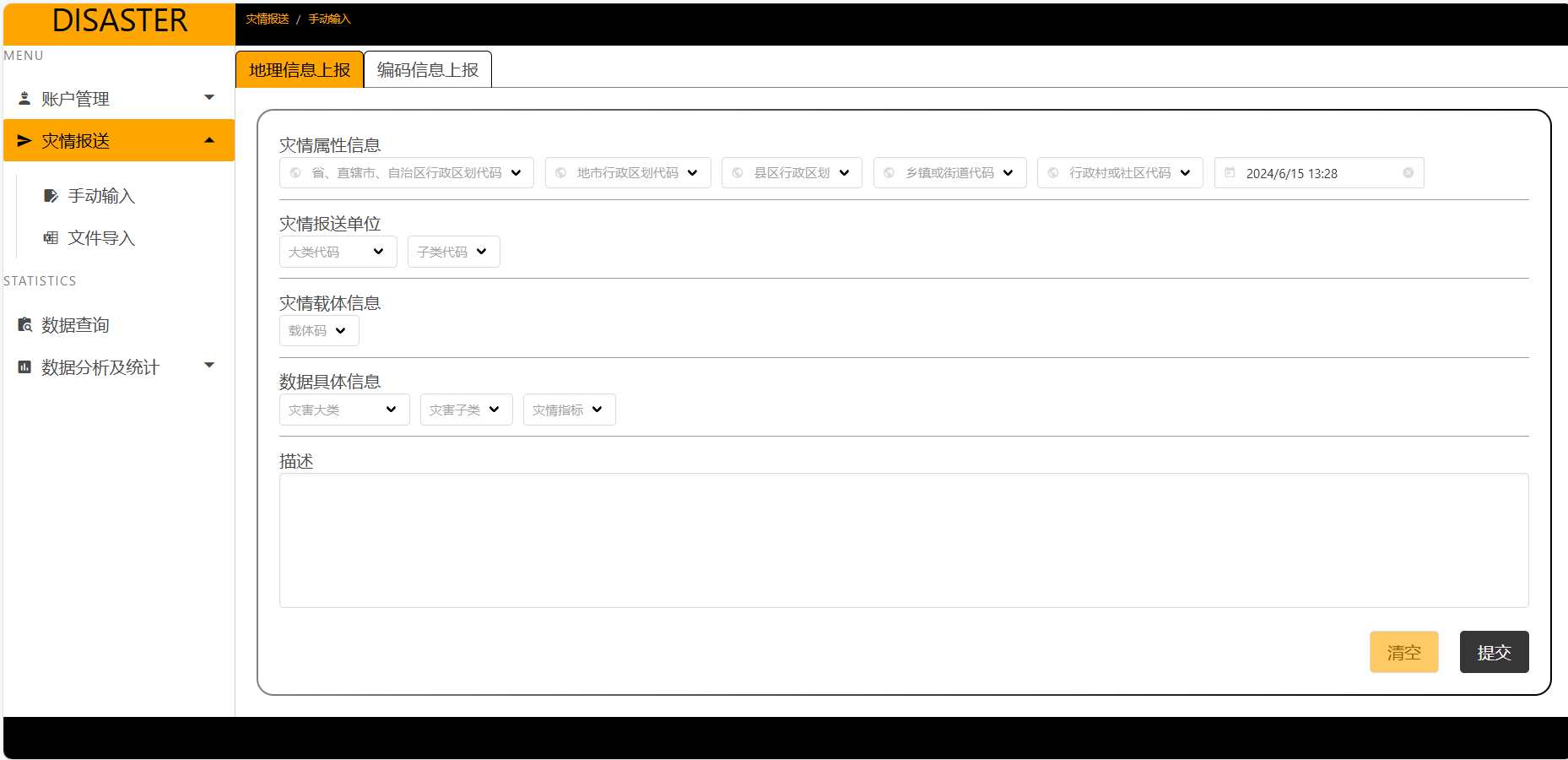Click the globe icon in 乡镇或街道代码 field

pyautogui.click(x=889, y=173)
